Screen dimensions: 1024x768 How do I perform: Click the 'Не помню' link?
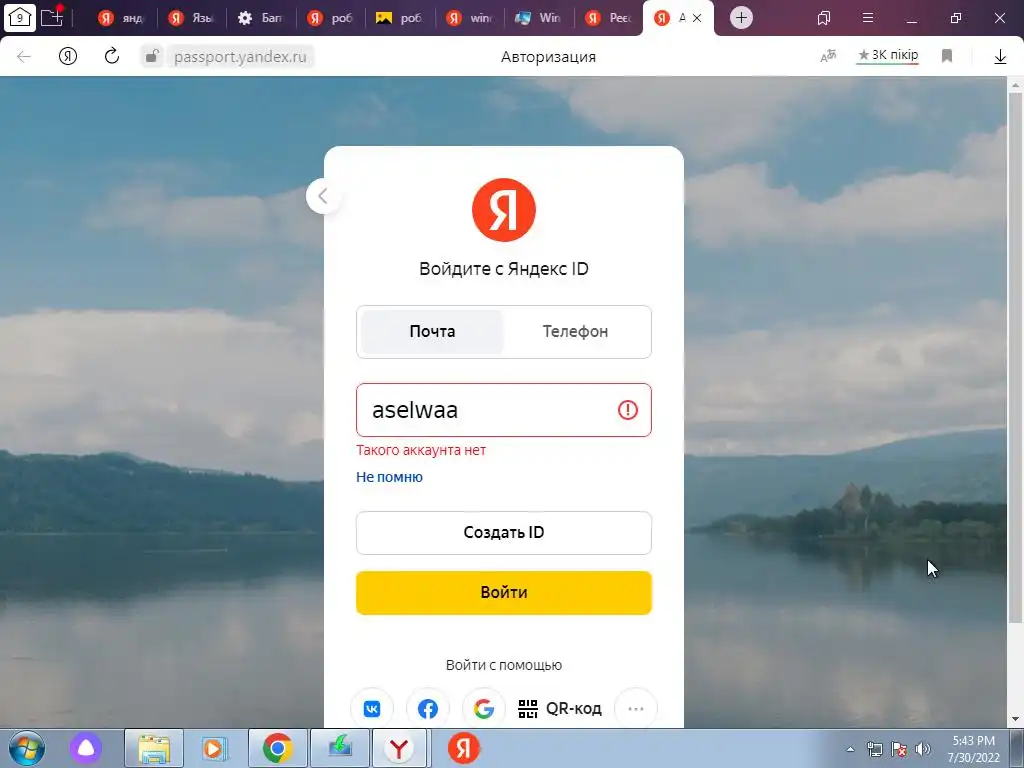(389, 477)
